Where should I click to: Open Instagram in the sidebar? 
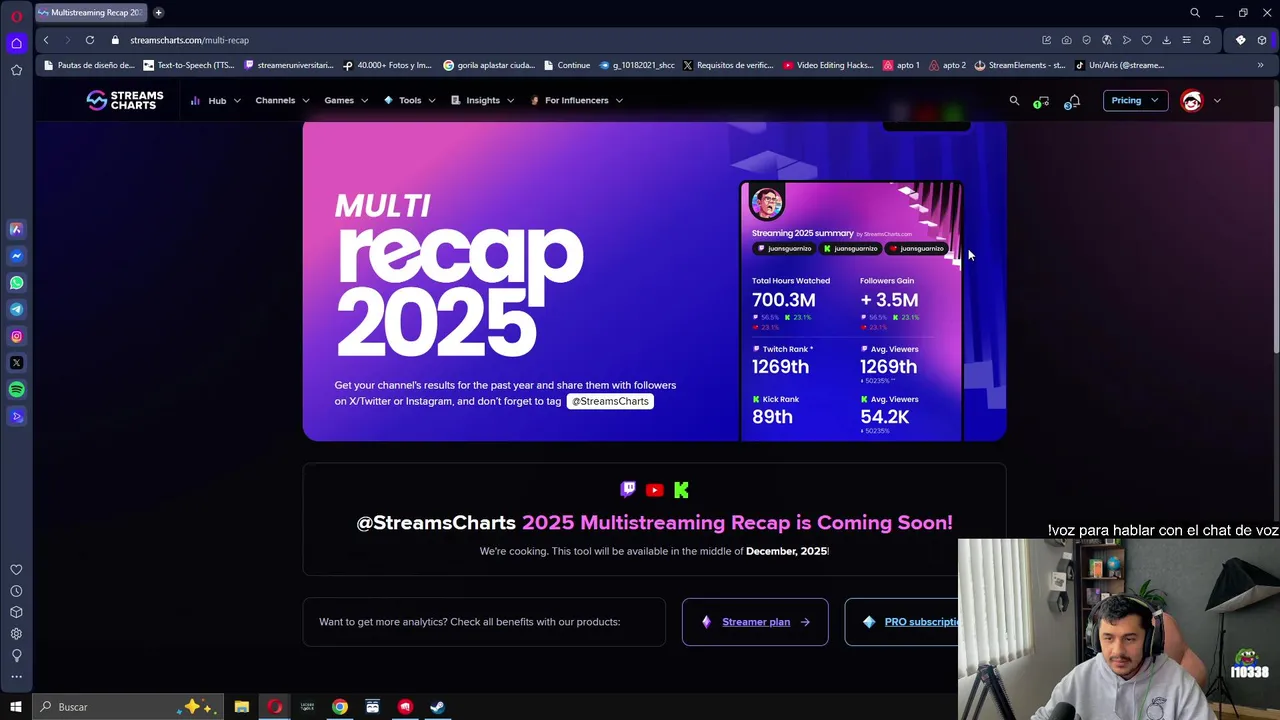tap(16, 337)
